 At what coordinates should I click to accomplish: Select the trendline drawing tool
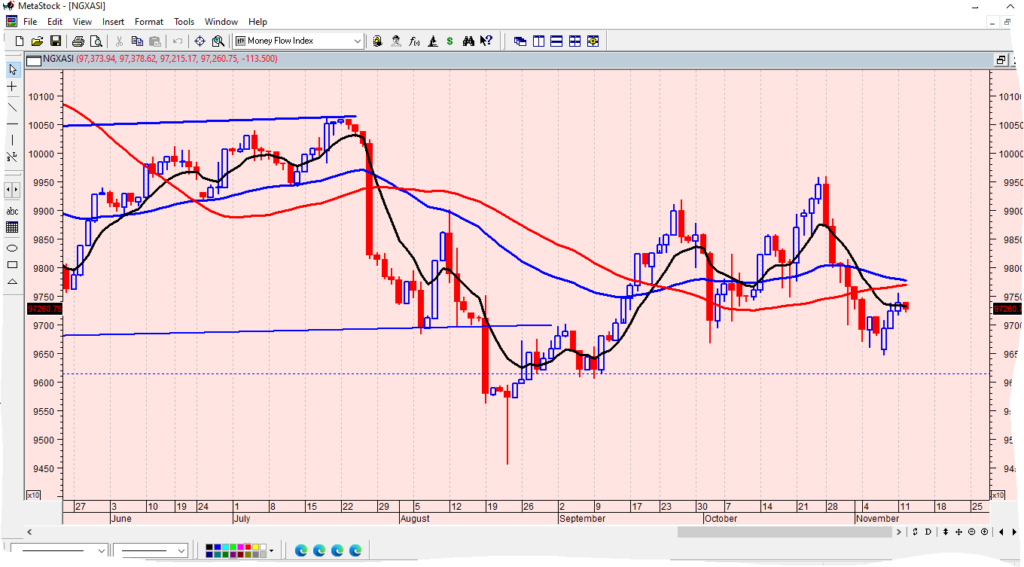pyautogui.click(x=12, y=106)
